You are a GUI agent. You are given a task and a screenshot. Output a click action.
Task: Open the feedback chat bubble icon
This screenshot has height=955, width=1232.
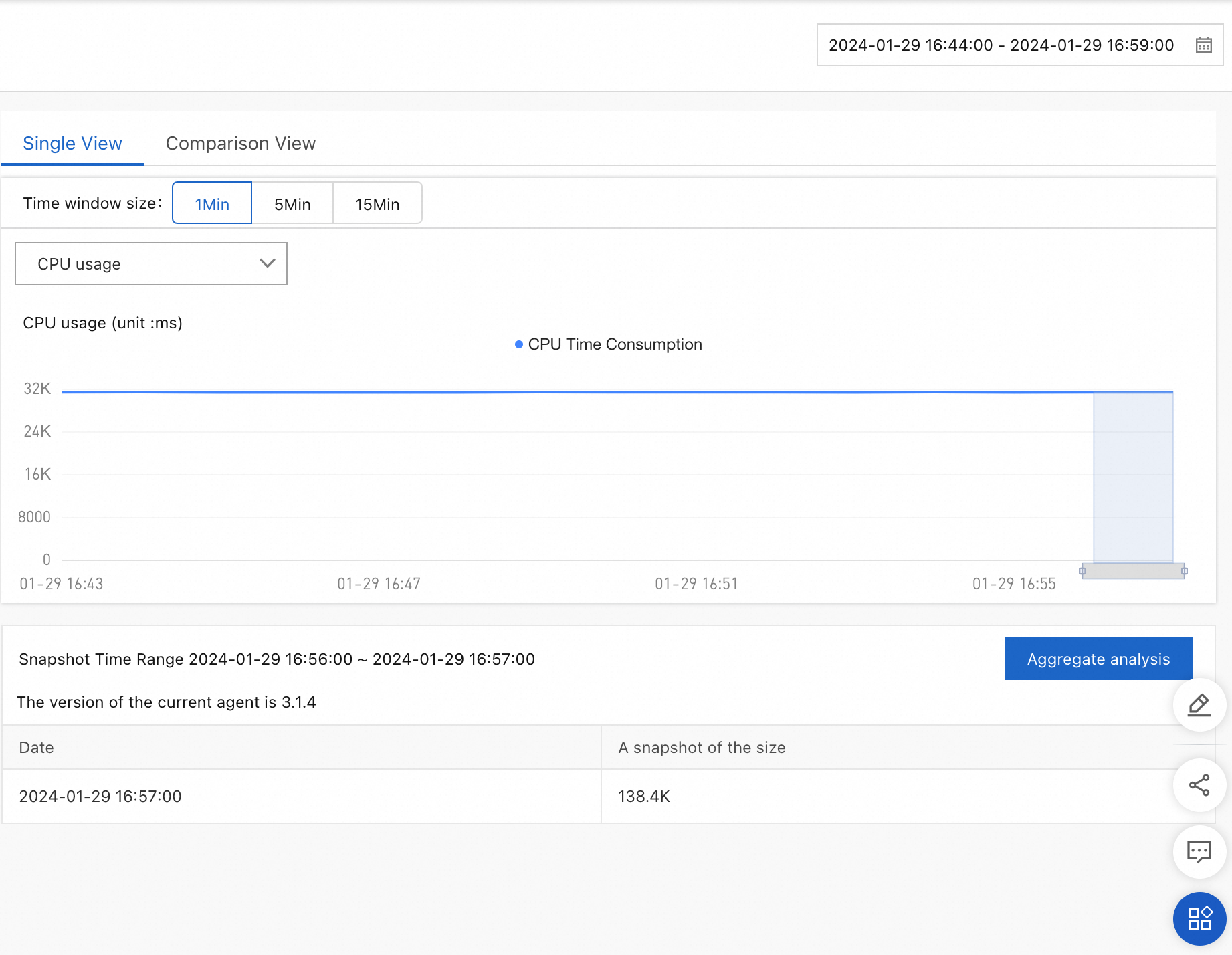click(1199, 852)
